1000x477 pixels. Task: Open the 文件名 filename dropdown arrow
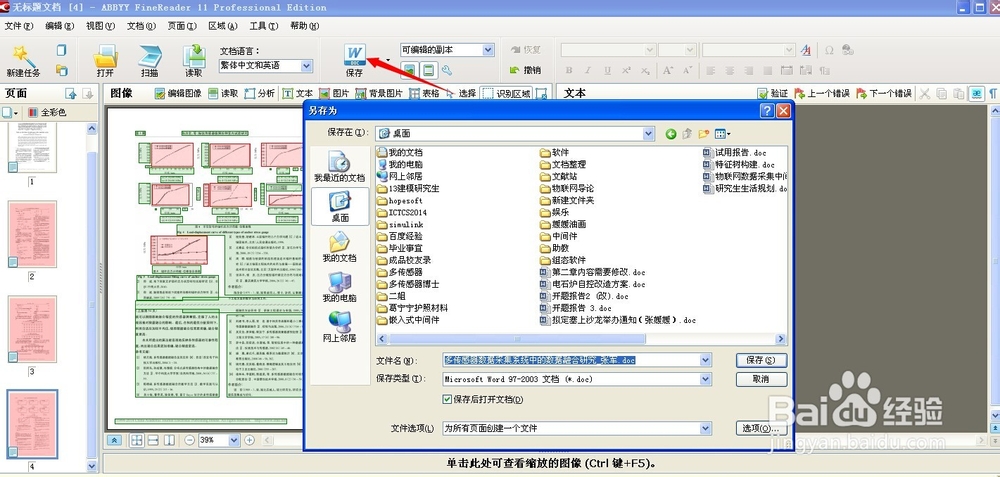[705, 360]
